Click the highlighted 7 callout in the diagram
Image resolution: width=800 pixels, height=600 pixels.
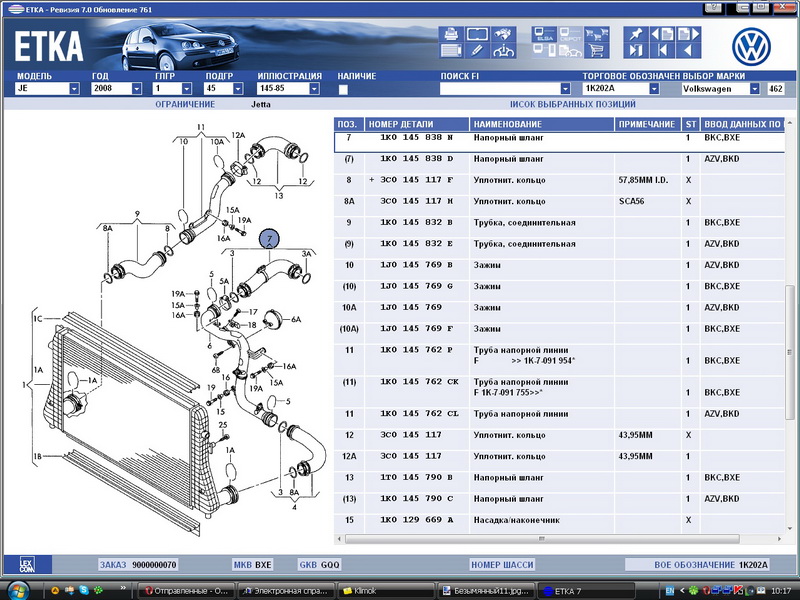(269, 238)
